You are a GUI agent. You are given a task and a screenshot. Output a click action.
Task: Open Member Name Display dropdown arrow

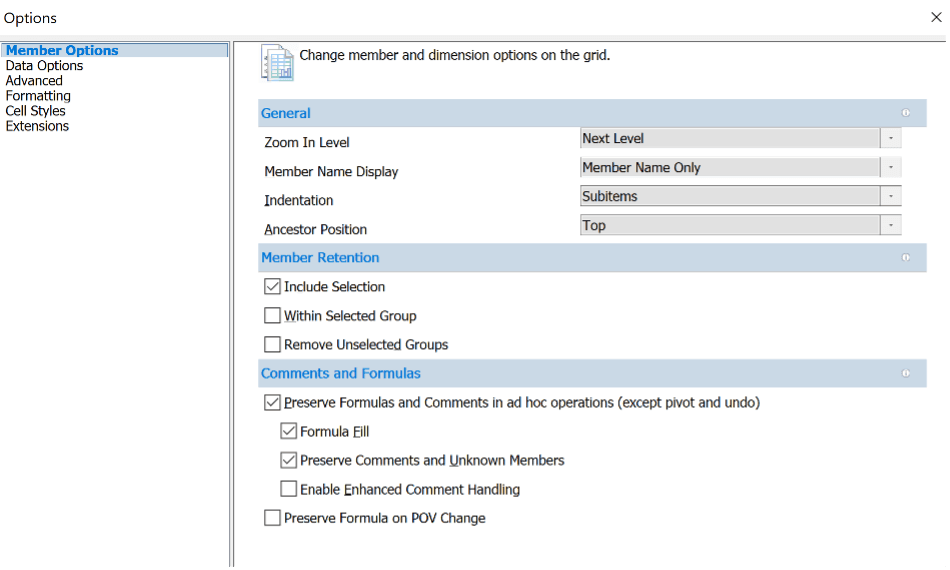pos(891,167)
